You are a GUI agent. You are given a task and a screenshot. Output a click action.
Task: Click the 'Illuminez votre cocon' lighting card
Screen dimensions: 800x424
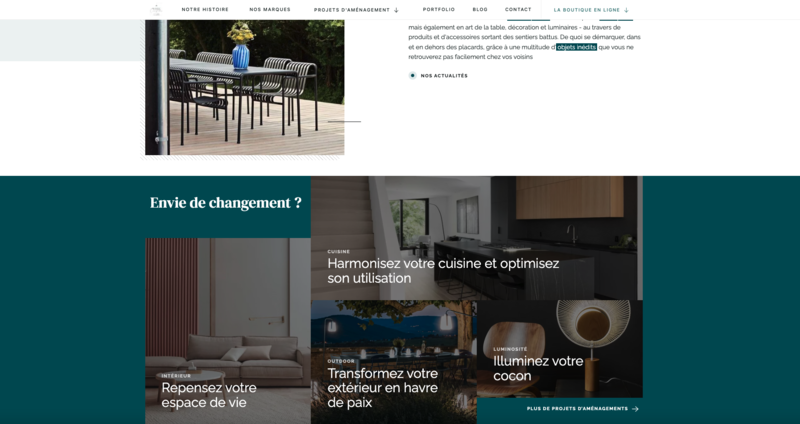coord(560,349)
